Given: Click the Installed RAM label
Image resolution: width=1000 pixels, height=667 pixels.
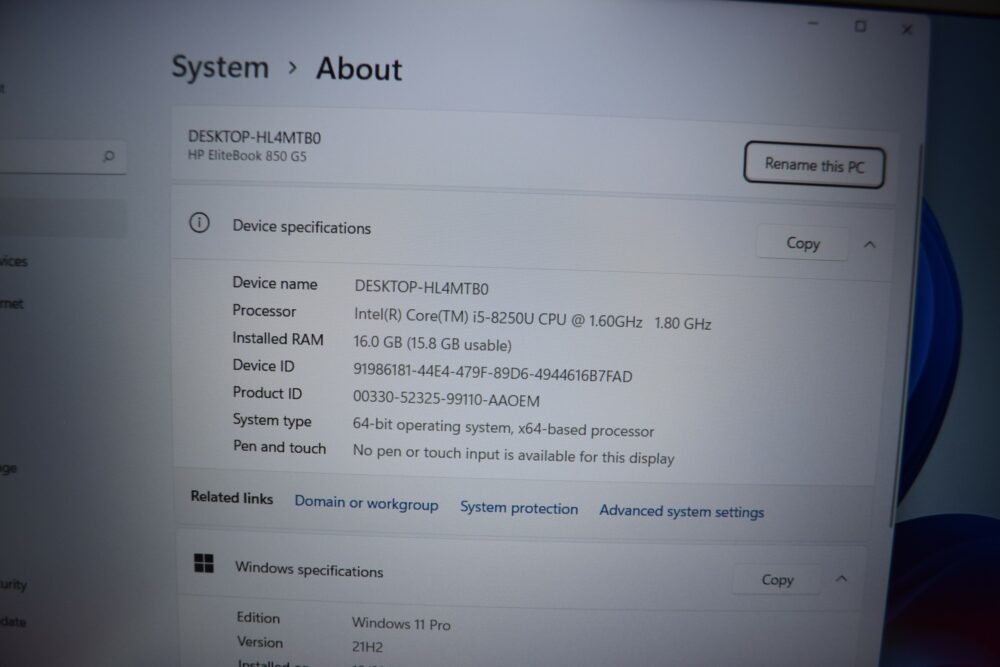Looking at the screenshot, I should click(277, 338).
